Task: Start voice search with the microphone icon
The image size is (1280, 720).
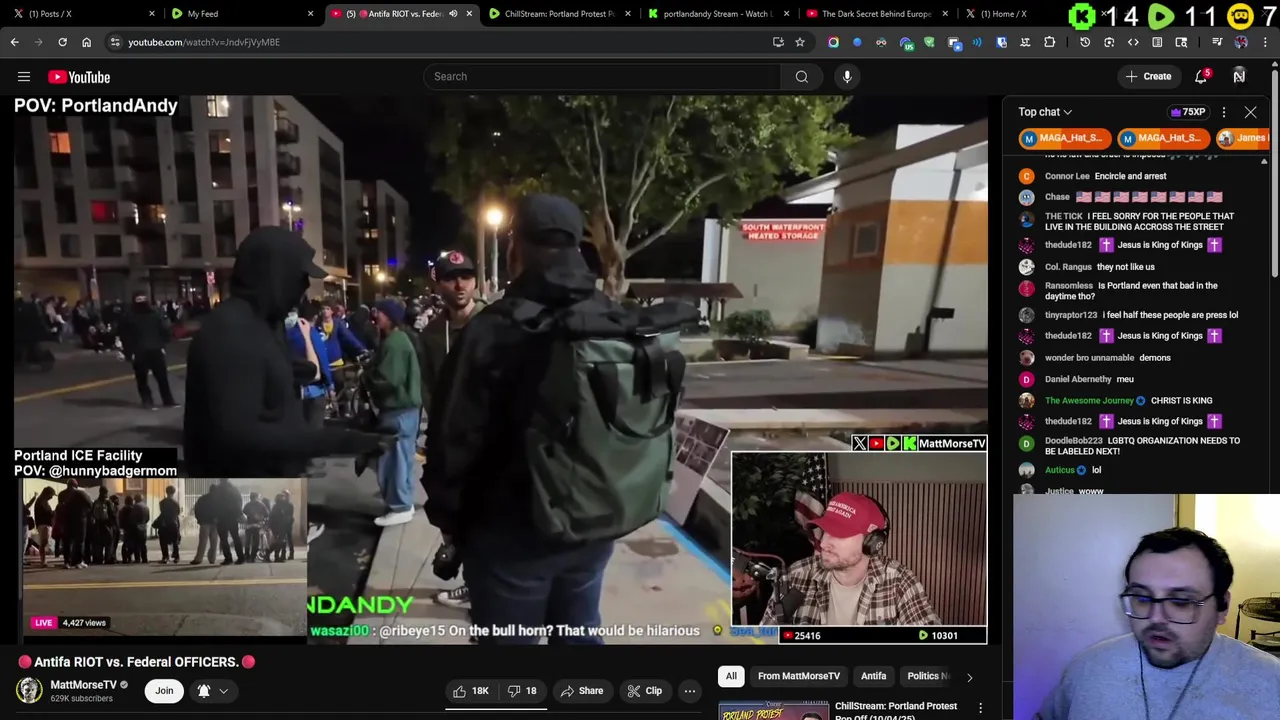Action: click(x=847, y=76)
